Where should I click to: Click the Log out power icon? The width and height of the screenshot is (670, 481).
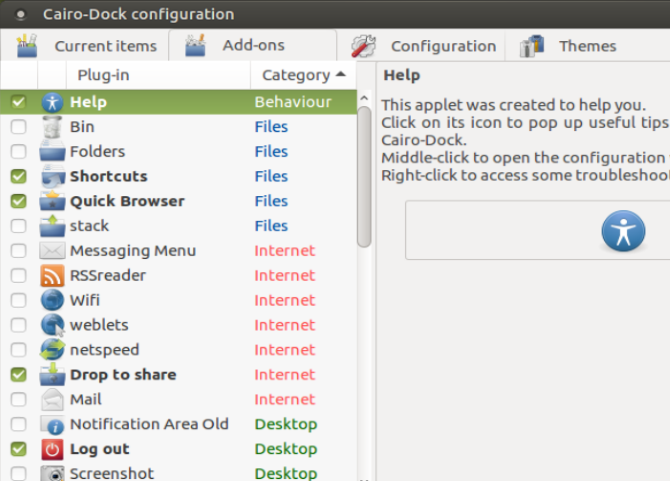point(52,449)
